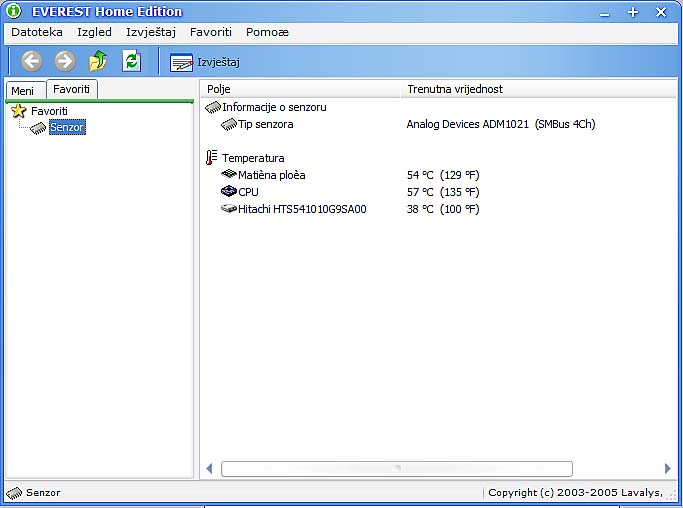683x508 pixels.
Task: Click the Tip senzora row
Action: click(265, 124)
